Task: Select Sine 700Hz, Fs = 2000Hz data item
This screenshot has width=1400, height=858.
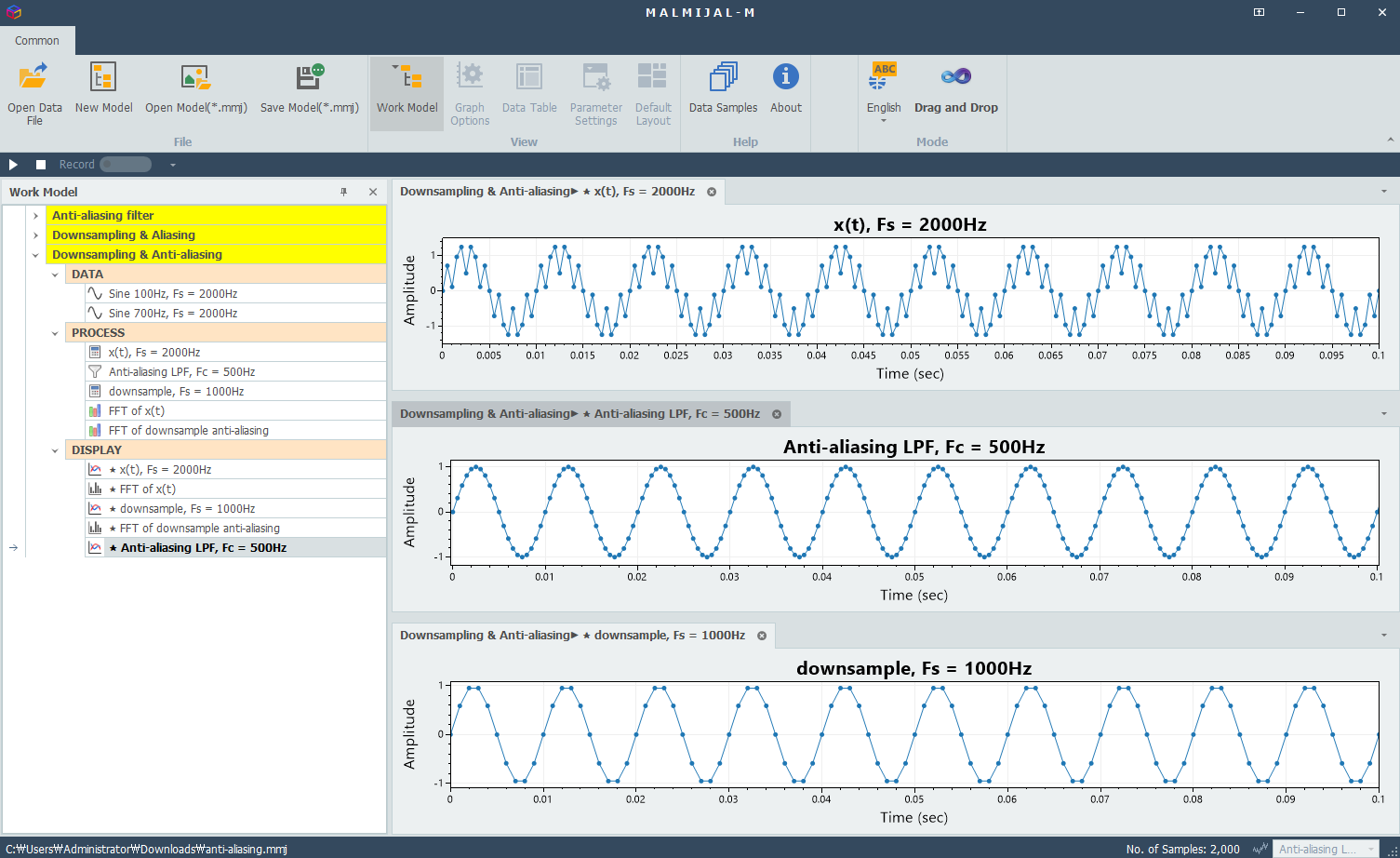Action: (235, 313)
